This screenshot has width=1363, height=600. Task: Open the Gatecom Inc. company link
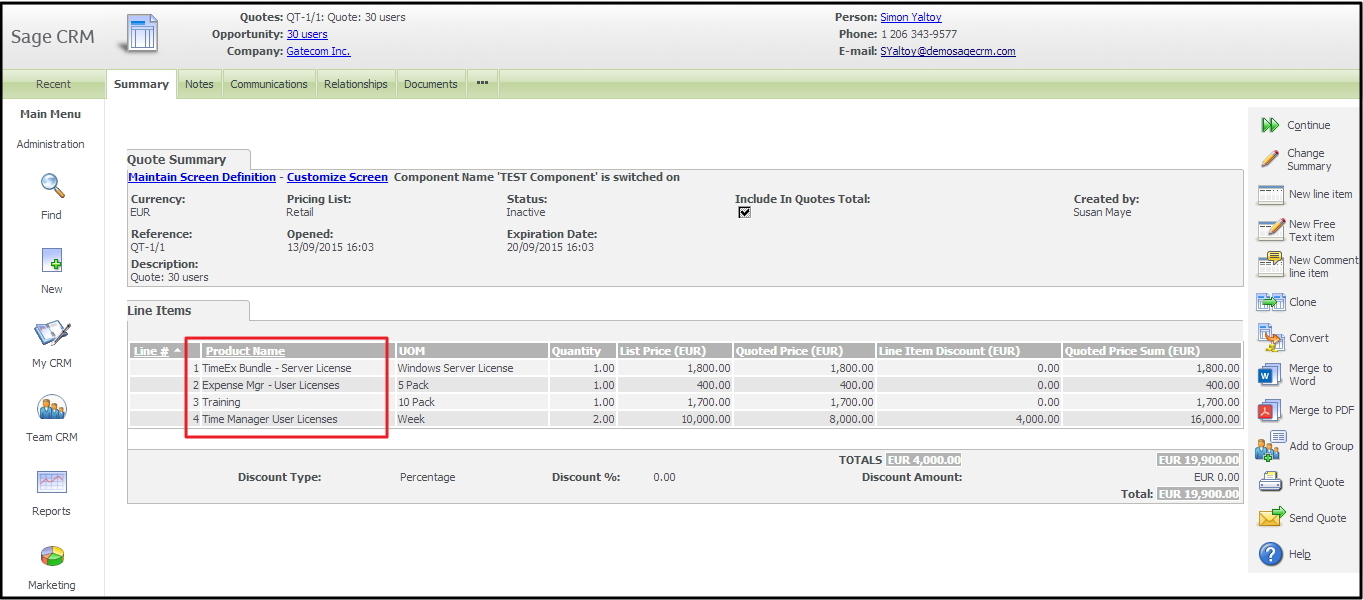click(319, 51)
